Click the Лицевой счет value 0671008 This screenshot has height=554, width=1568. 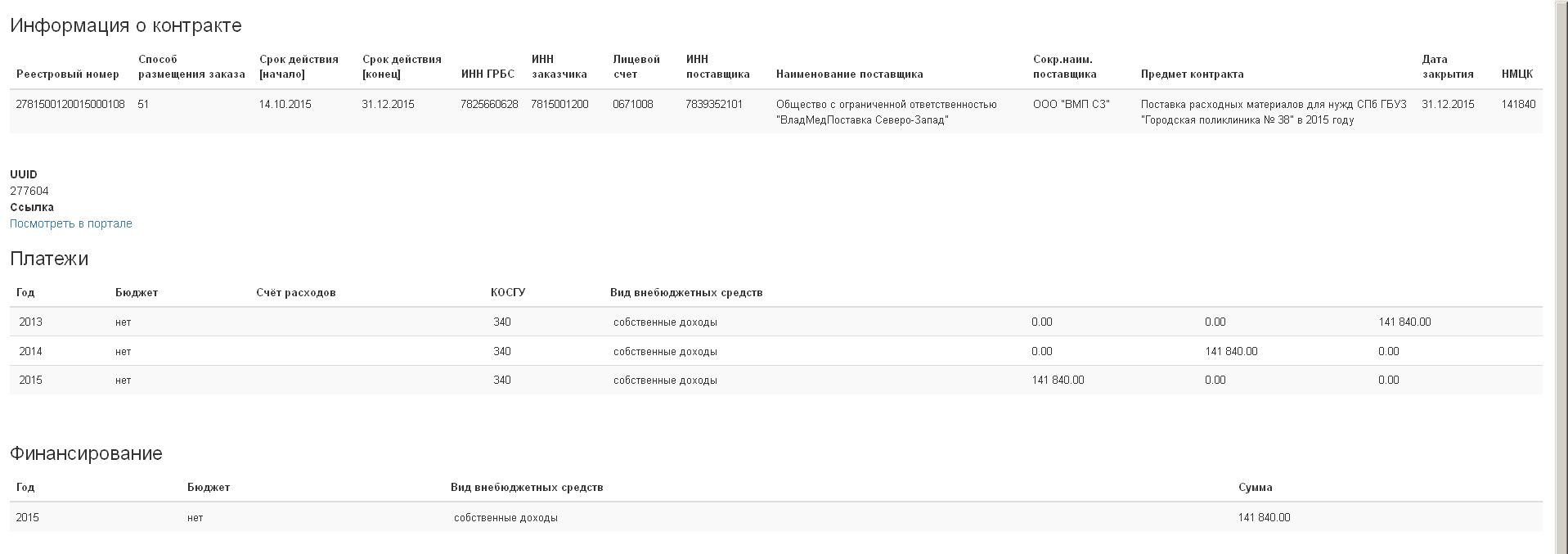633,105
